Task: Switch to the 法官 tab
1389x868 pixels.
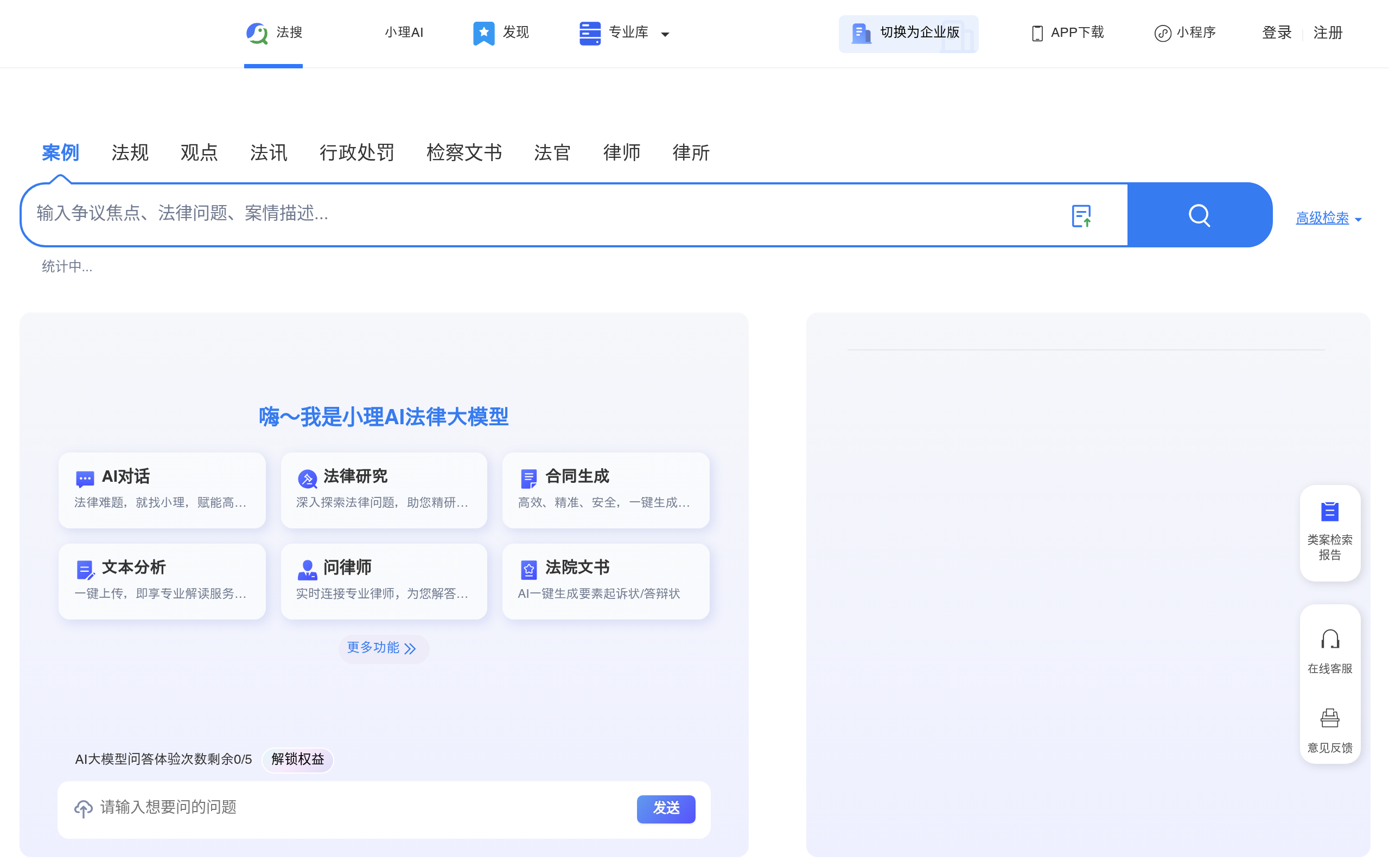Action: 552,152
